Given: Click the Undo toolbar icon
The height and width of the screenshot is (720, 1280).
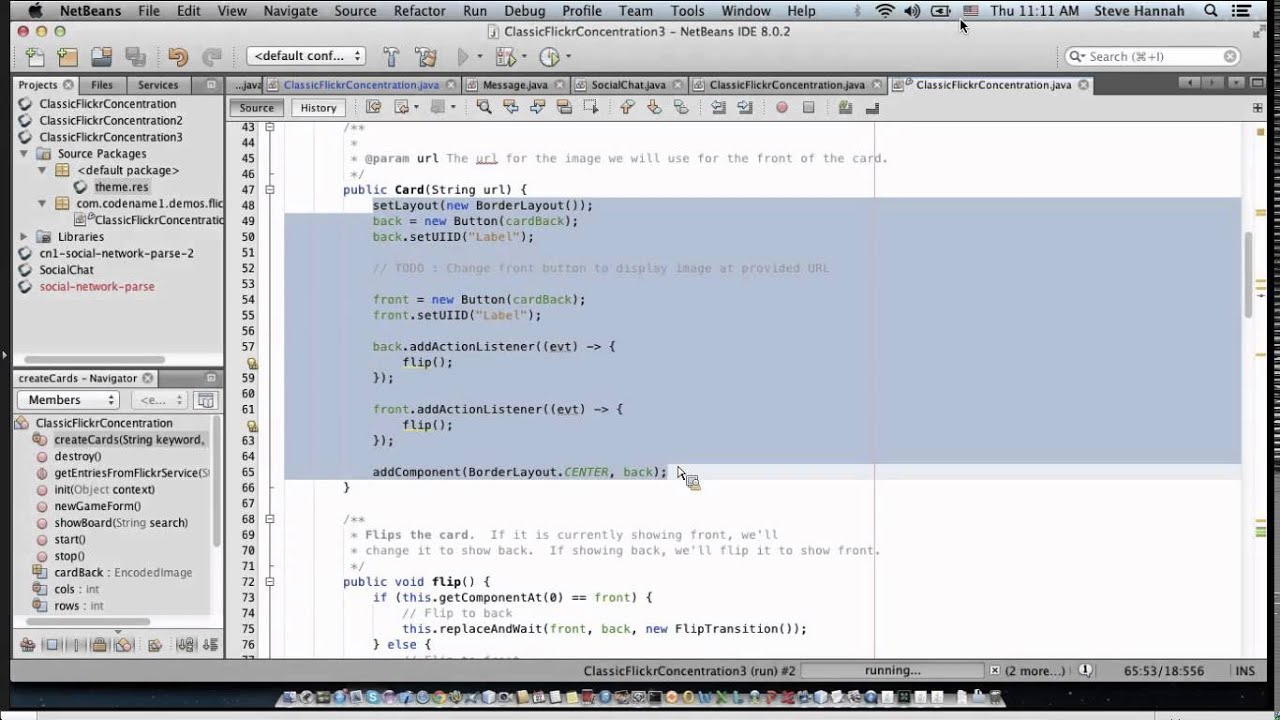Looking at the screenshot, I should coord(178,57).
